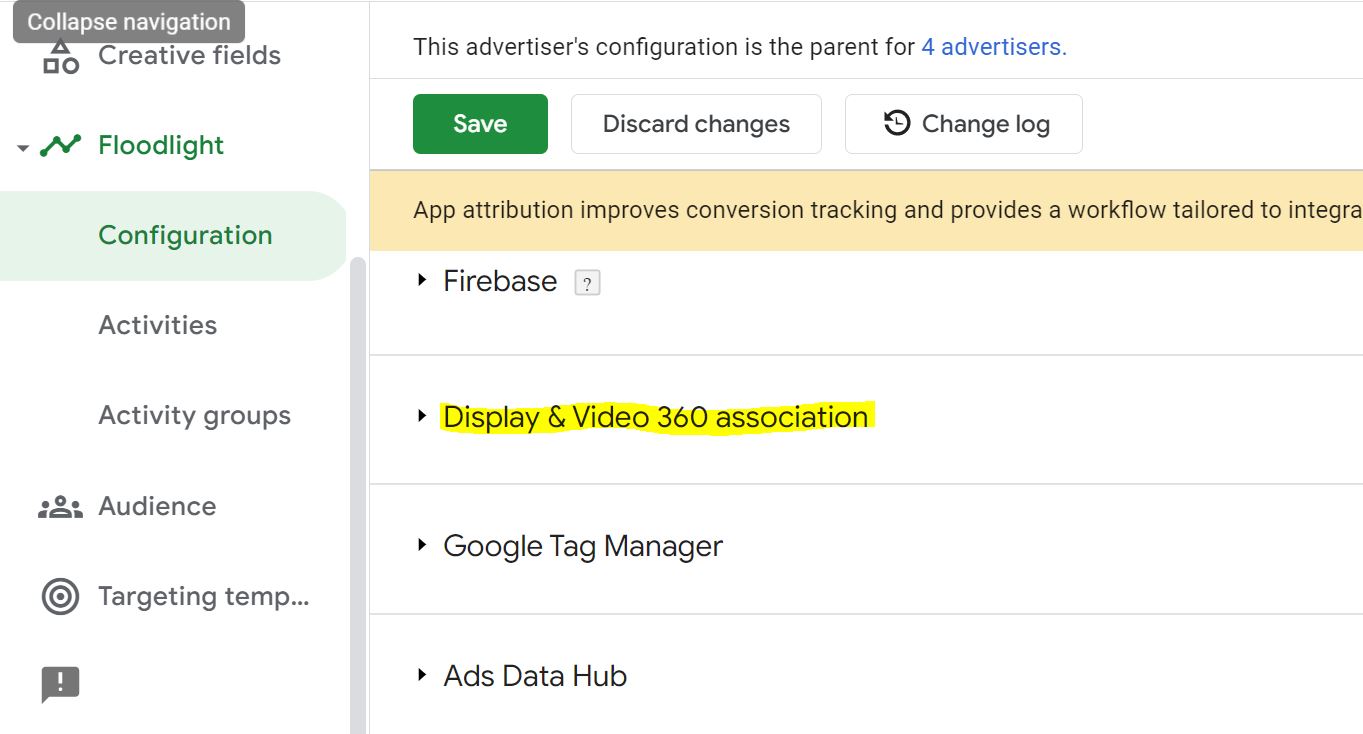Click the Targeting templates bullseye icon
The height and width of the screenshot is (734, 1363).
[x=60, y=597]
